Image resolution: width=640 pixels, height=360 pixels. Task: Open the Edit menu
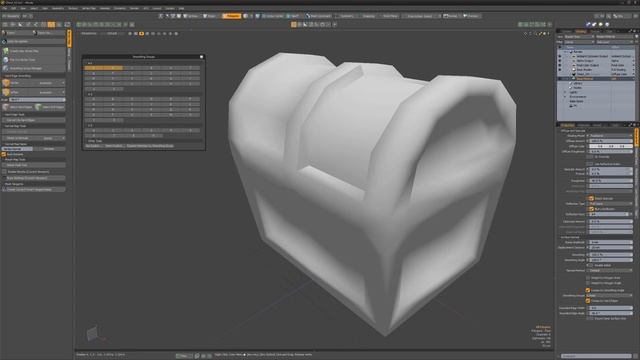point(13,8)
